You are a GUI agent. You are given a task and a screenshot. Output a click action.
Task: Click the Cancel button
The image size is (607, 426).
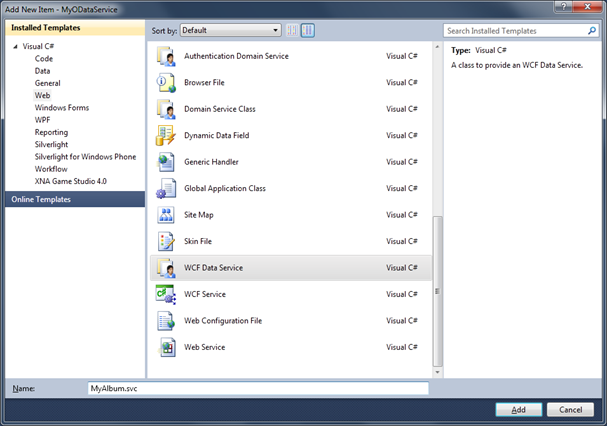pyautogui.click(x=569, y=410)
